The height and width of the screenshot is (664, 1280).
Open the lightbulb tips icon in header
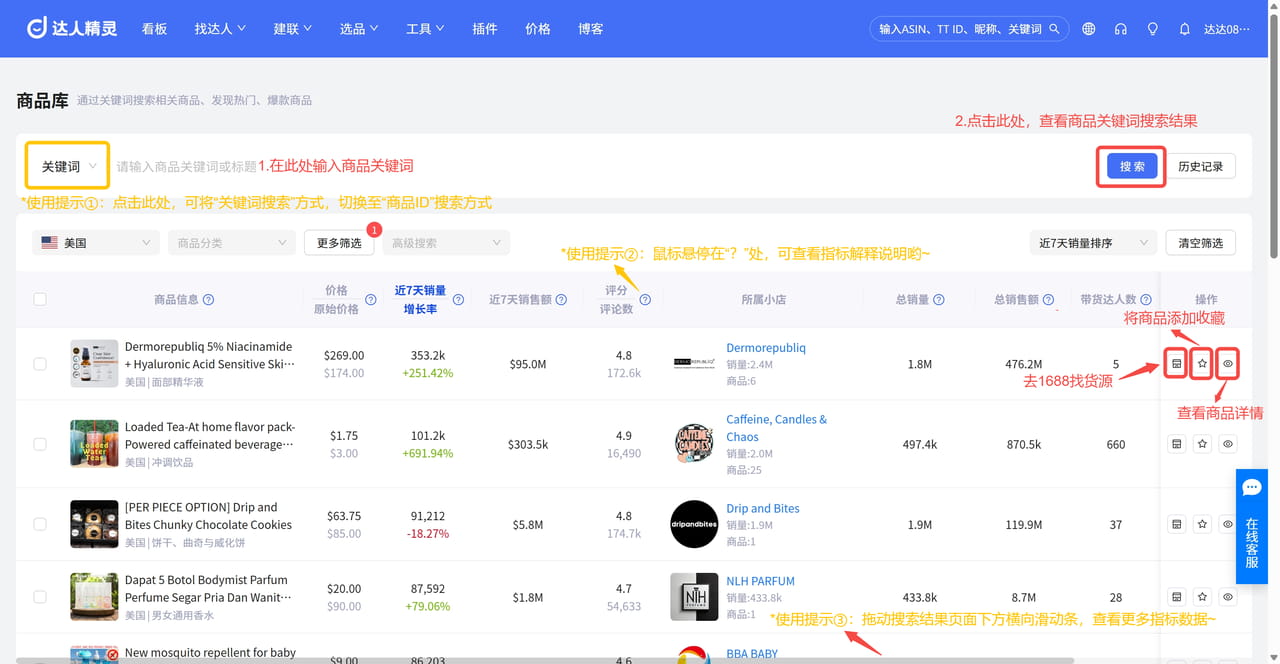point(1152,29)
